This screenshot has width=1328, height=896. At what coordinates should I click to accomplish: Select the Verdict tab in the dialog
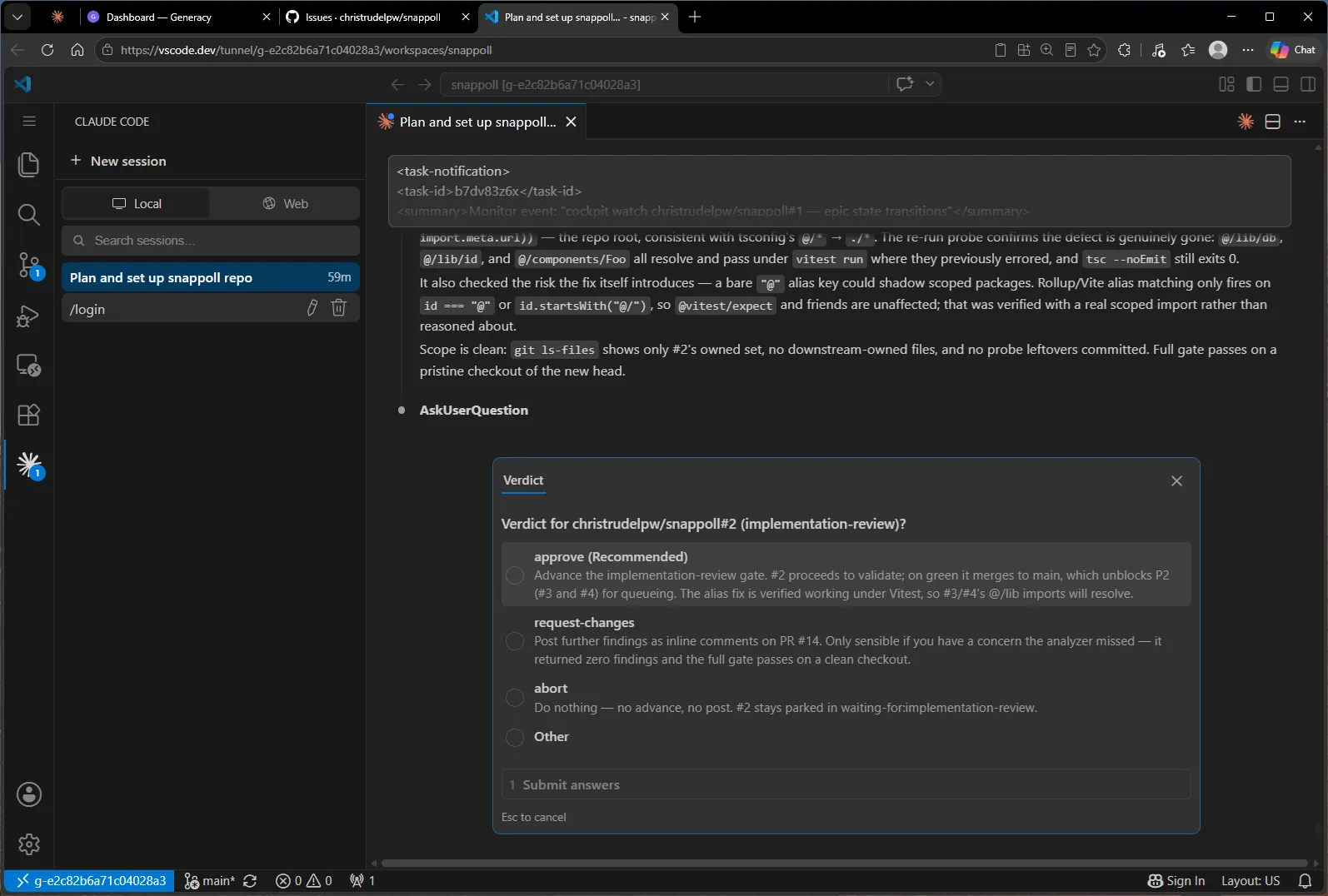(x=523, y=480)
